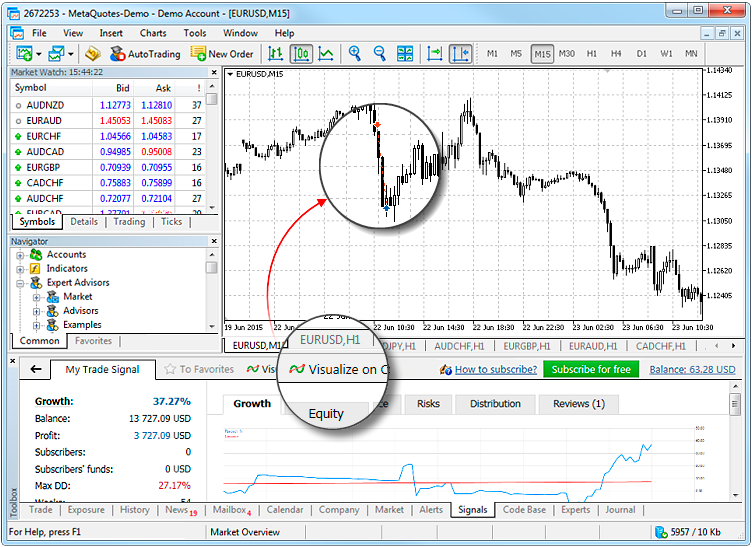Switch to W1 timeframe

tap(666, 54)
